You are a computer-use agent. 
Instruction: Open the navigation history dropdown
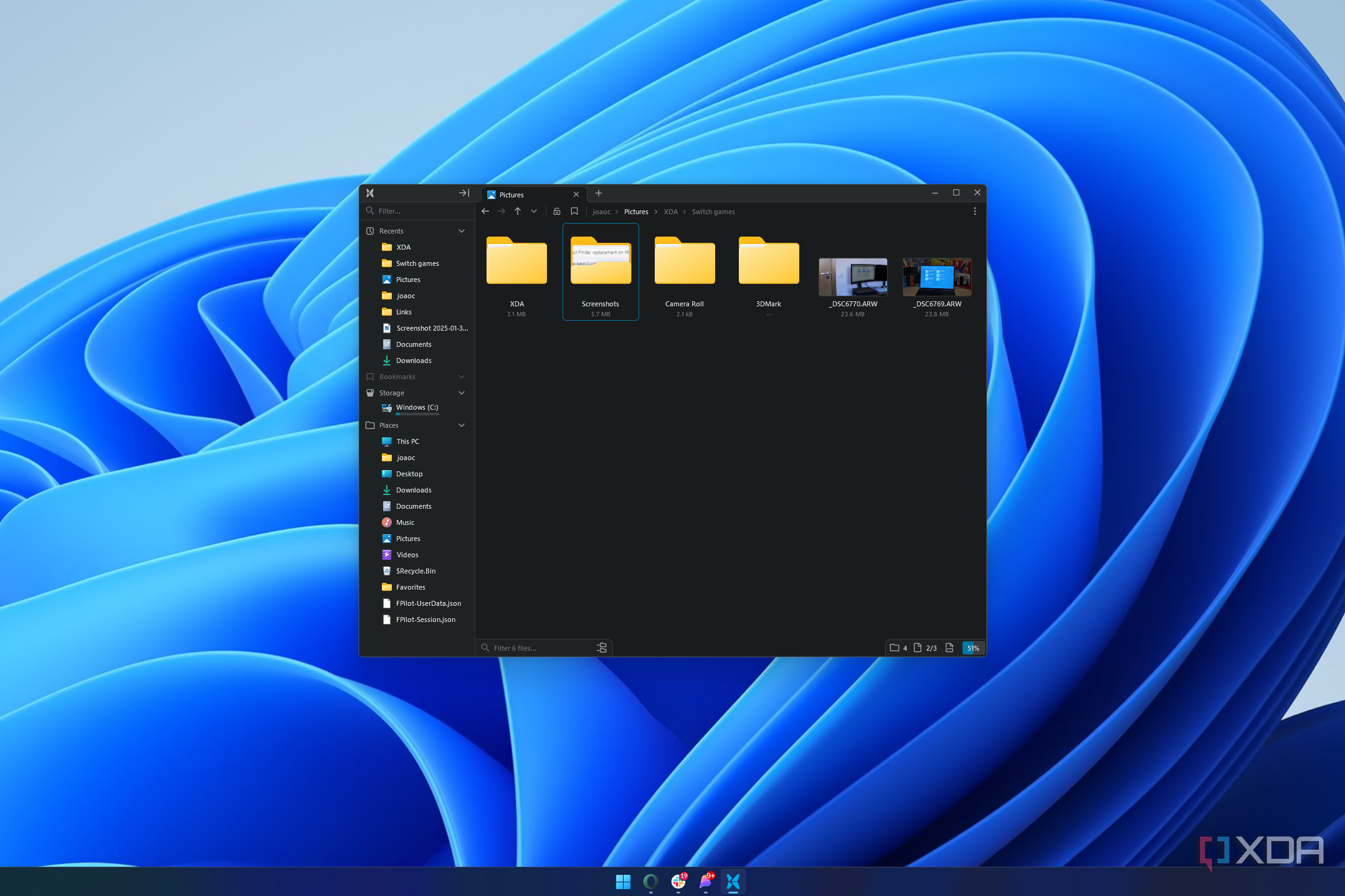click(534, 212)
